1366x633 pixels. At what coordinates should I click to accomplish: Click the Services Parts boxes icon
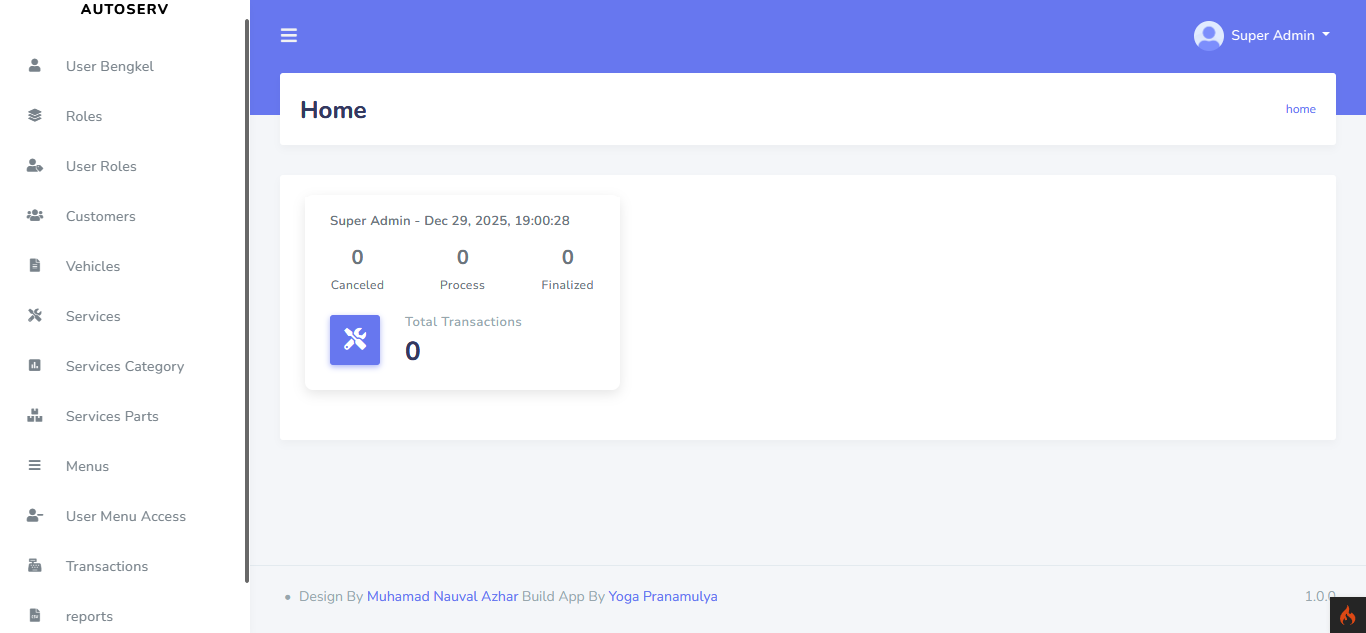tap(35, 416)
